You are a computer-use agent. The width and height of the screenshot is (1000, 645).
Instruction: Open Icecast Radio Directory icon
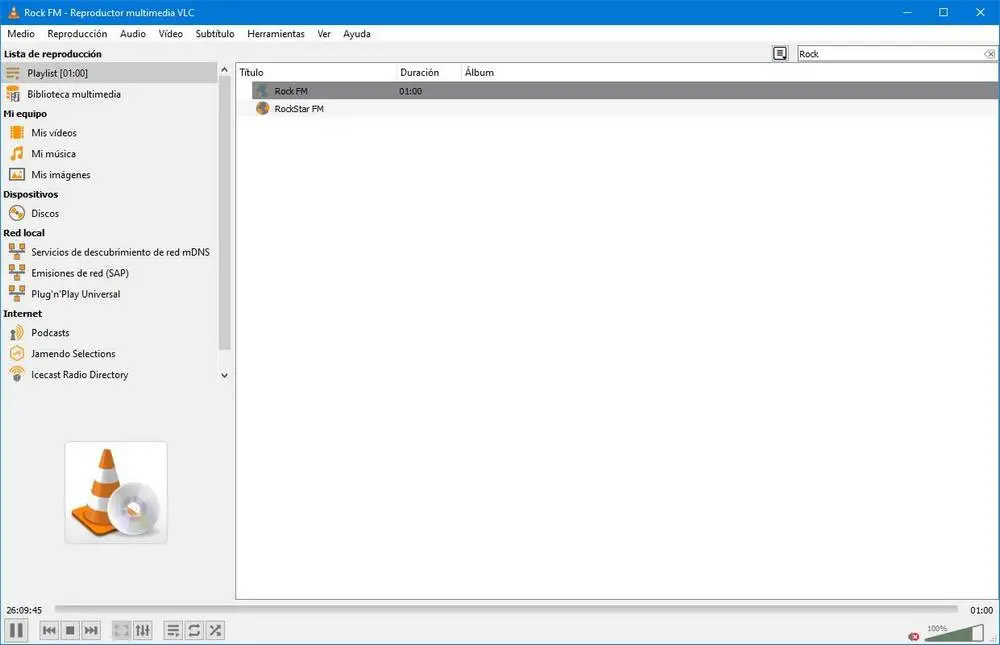point(17,374)
